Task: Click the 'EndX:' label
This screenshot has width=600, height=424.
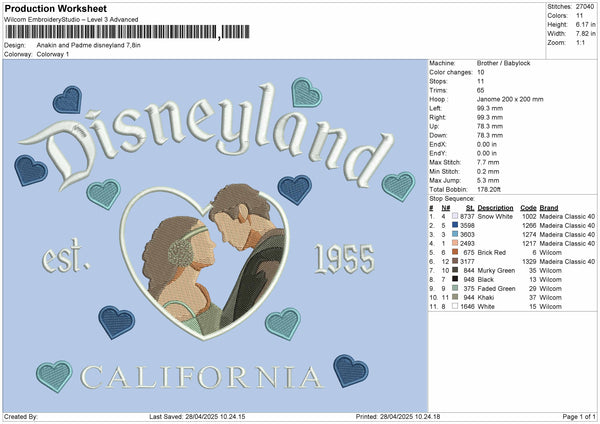Action: [438, 144]
